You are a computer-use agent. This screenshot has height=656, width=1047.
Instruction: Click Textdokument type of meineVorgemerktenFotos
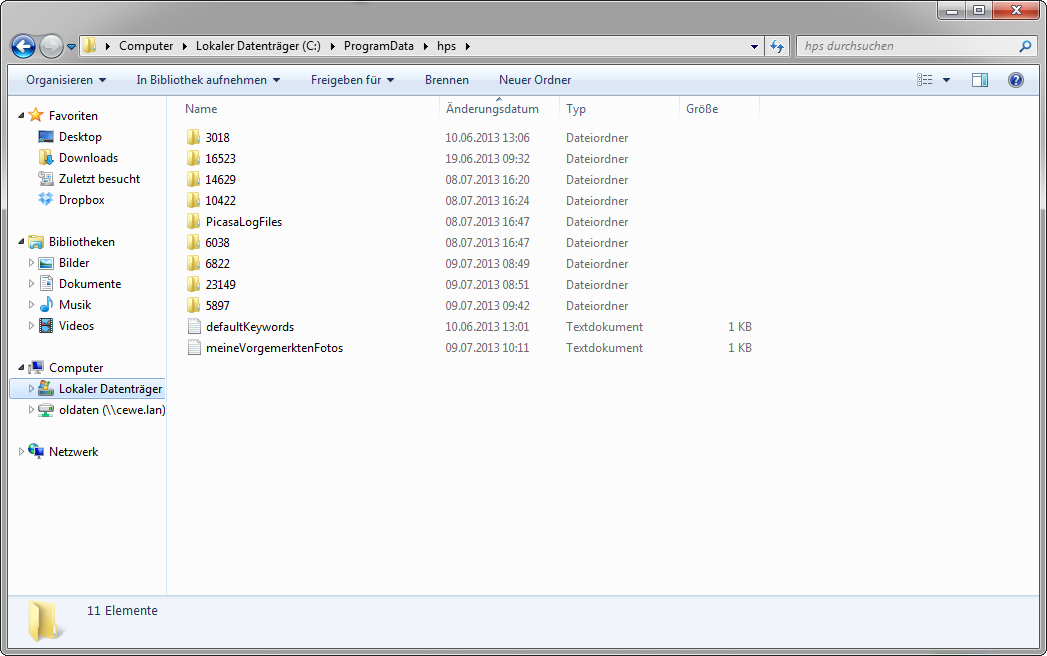pos(604,348)
